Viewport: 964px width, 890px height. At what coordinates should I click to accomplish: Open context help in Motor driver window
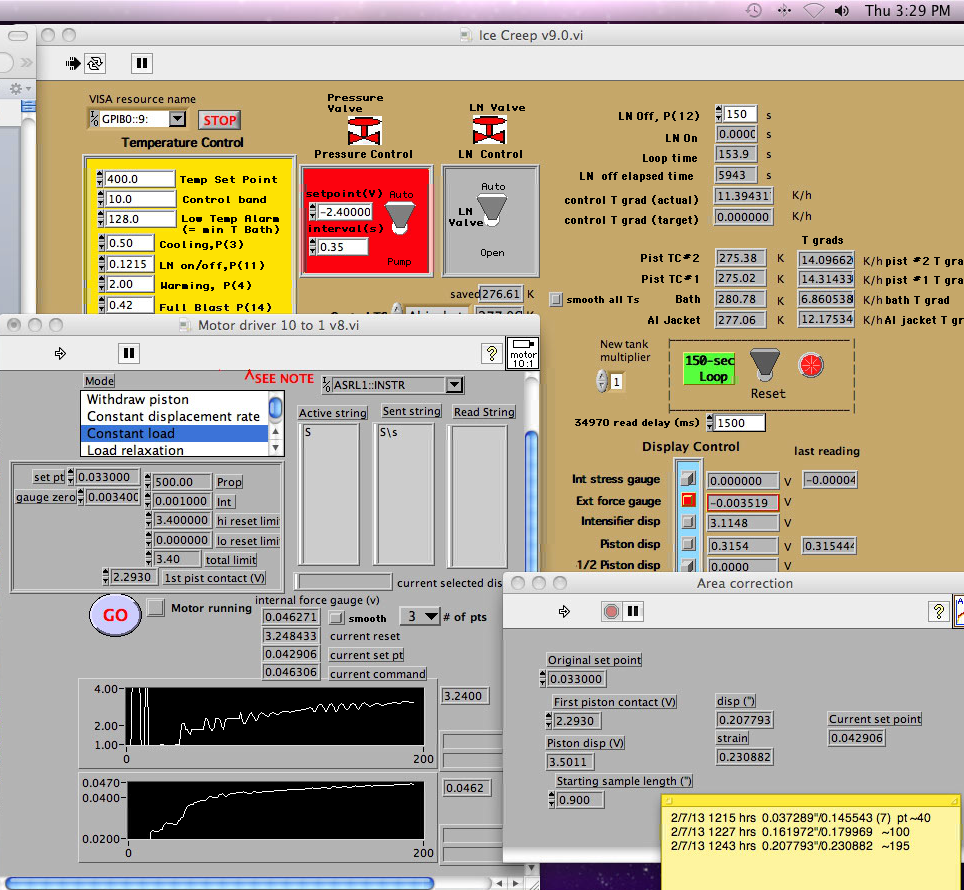pos(491,353)
